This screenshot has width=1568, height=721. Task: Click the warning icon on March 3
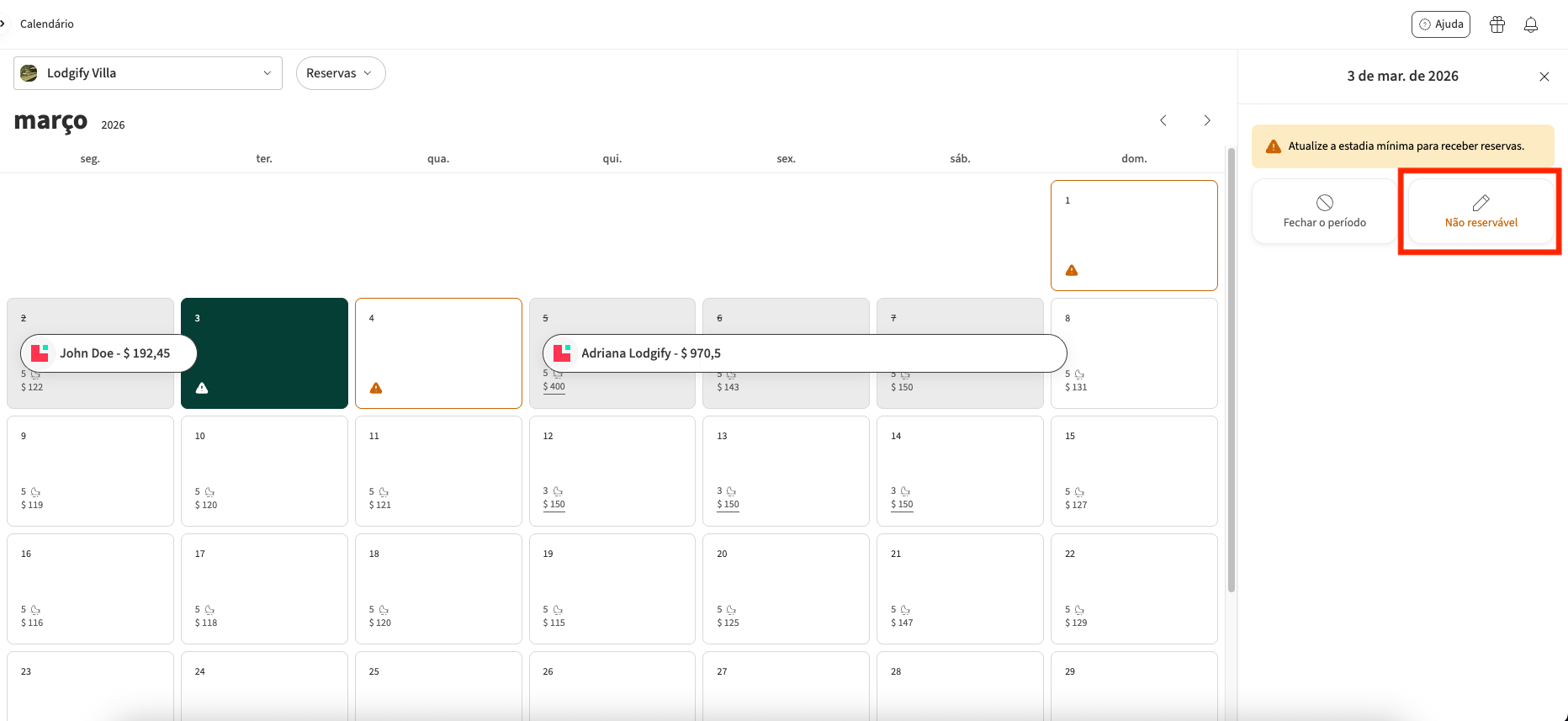click(202, 388)
